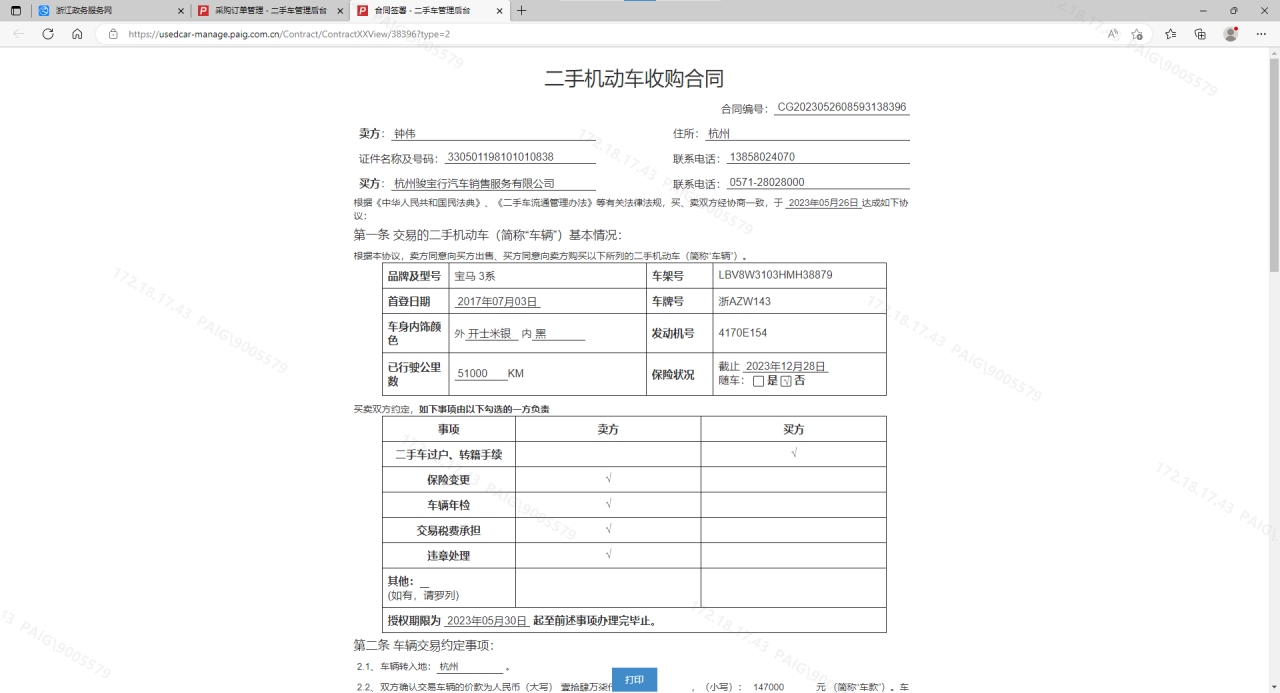Open the tab actions menu icon
The width and height of the screenshot is (1280, 693).
[16, 10]
